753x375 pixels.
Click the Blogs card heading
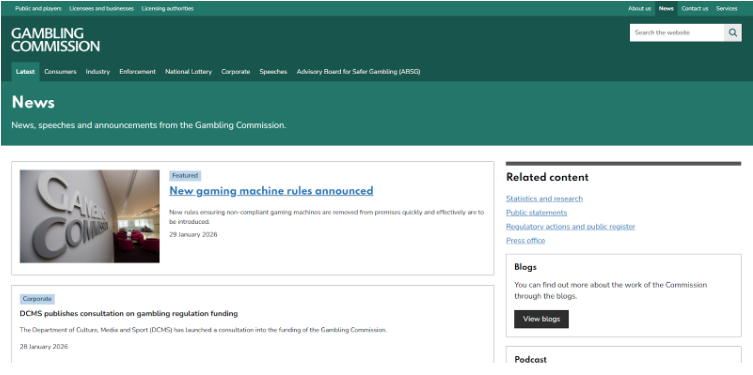pos(525,267)
